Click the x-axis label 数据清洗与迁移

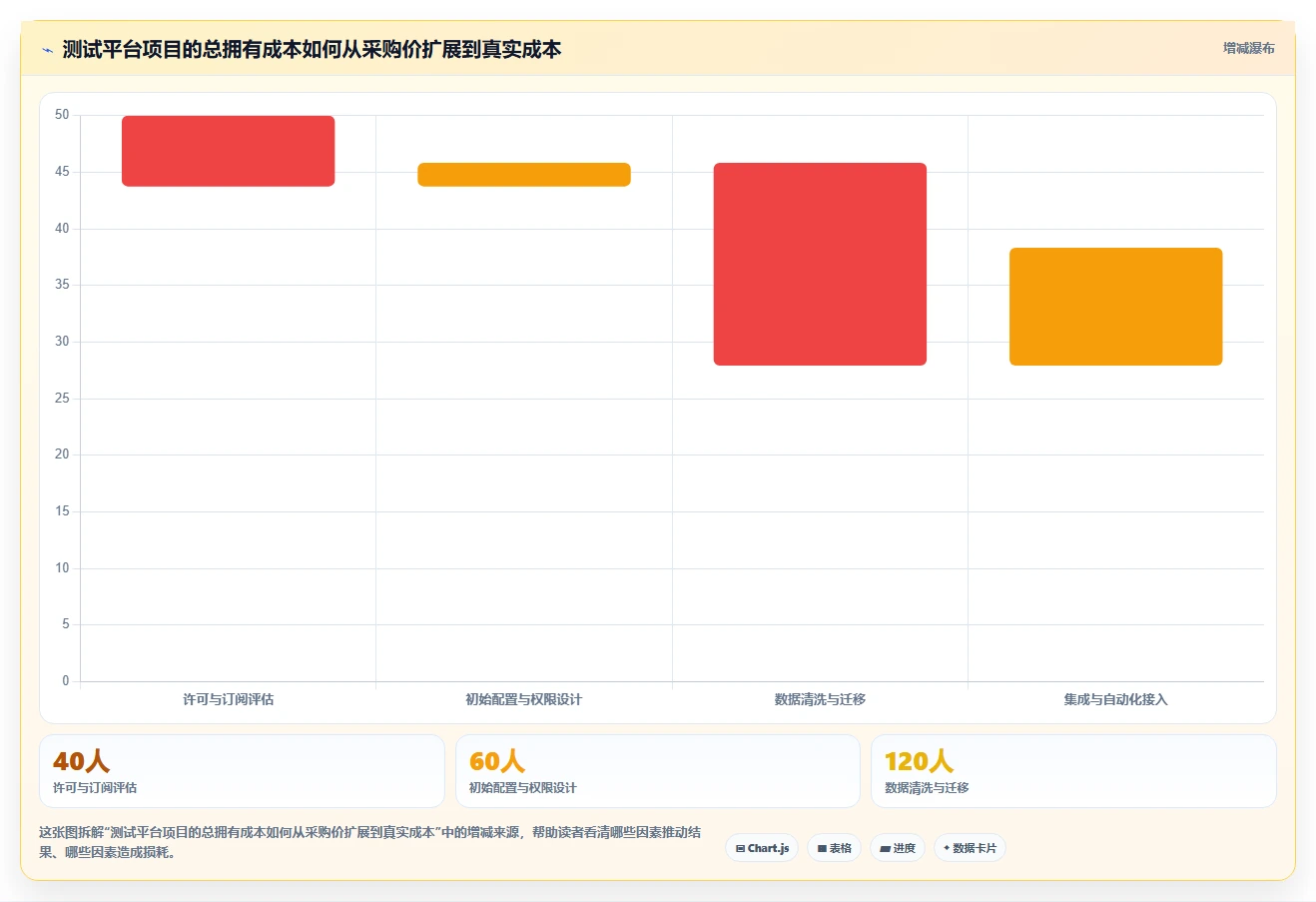point(820,699)
